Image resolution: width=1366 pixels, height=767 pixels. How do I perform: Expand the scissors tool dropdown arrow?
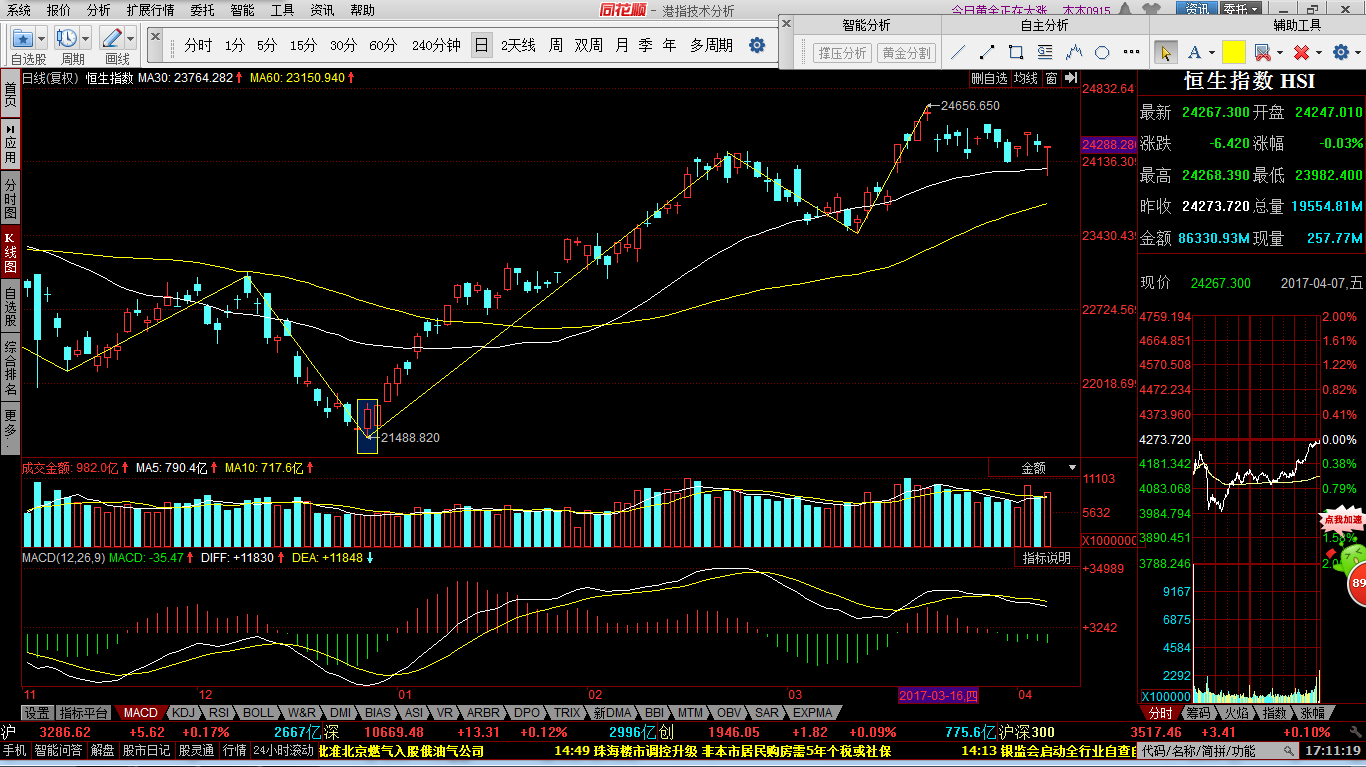coord(1279,52)
